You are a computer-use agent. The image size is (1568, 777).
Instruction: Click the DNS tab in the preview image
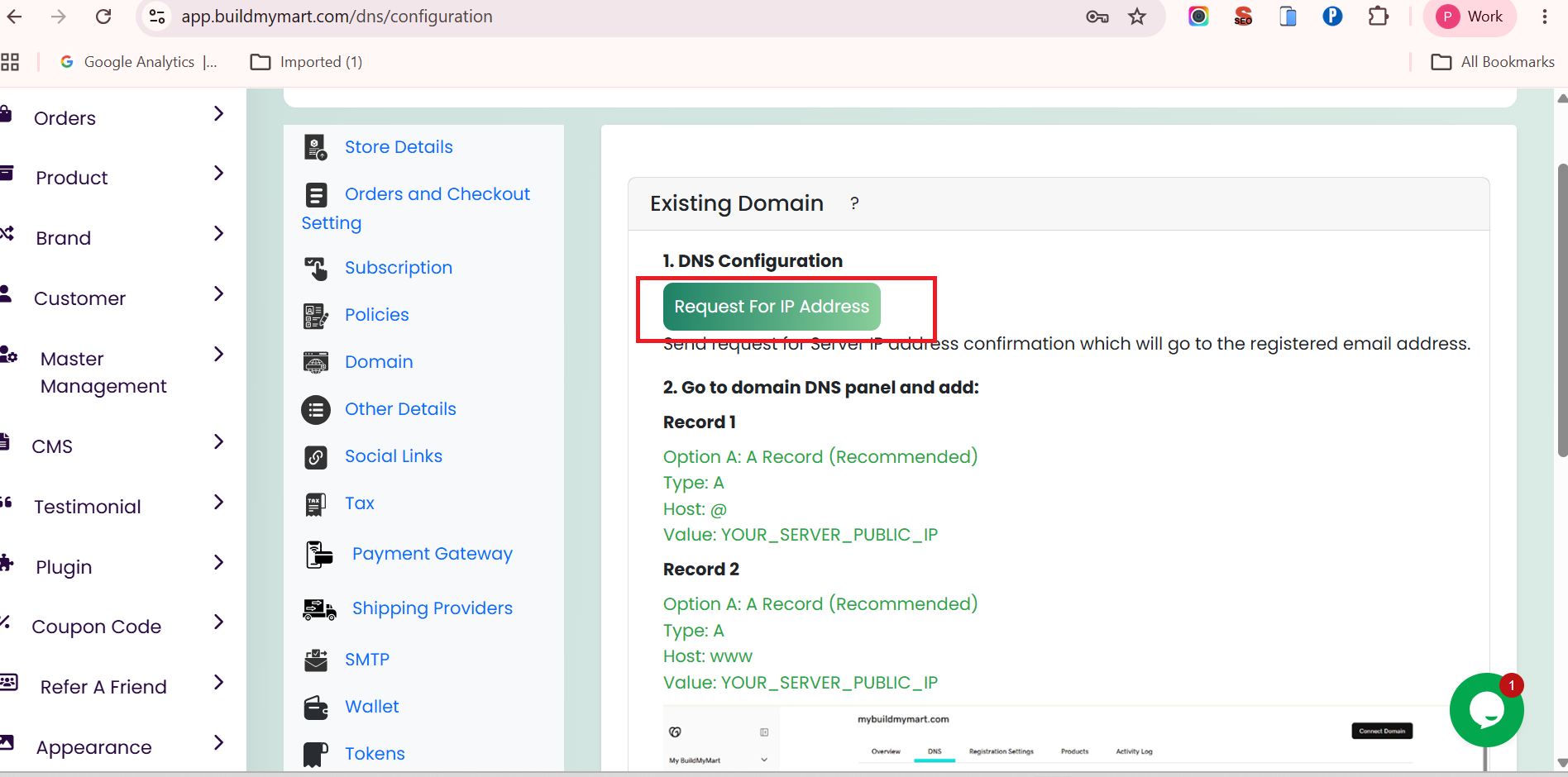click(935, 751)
